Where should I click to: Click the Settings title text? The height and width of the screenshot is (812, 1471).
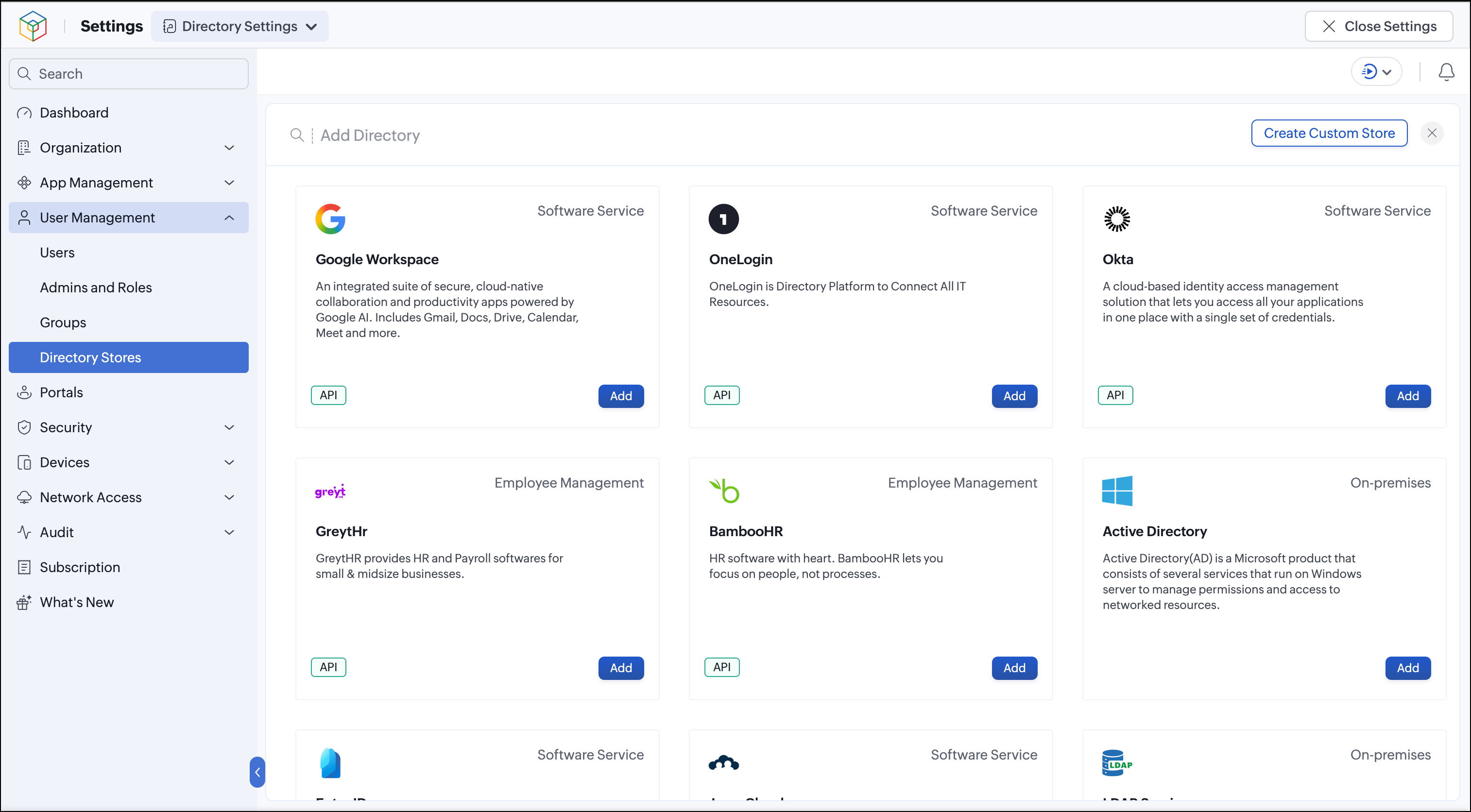(x=111, y=26)
